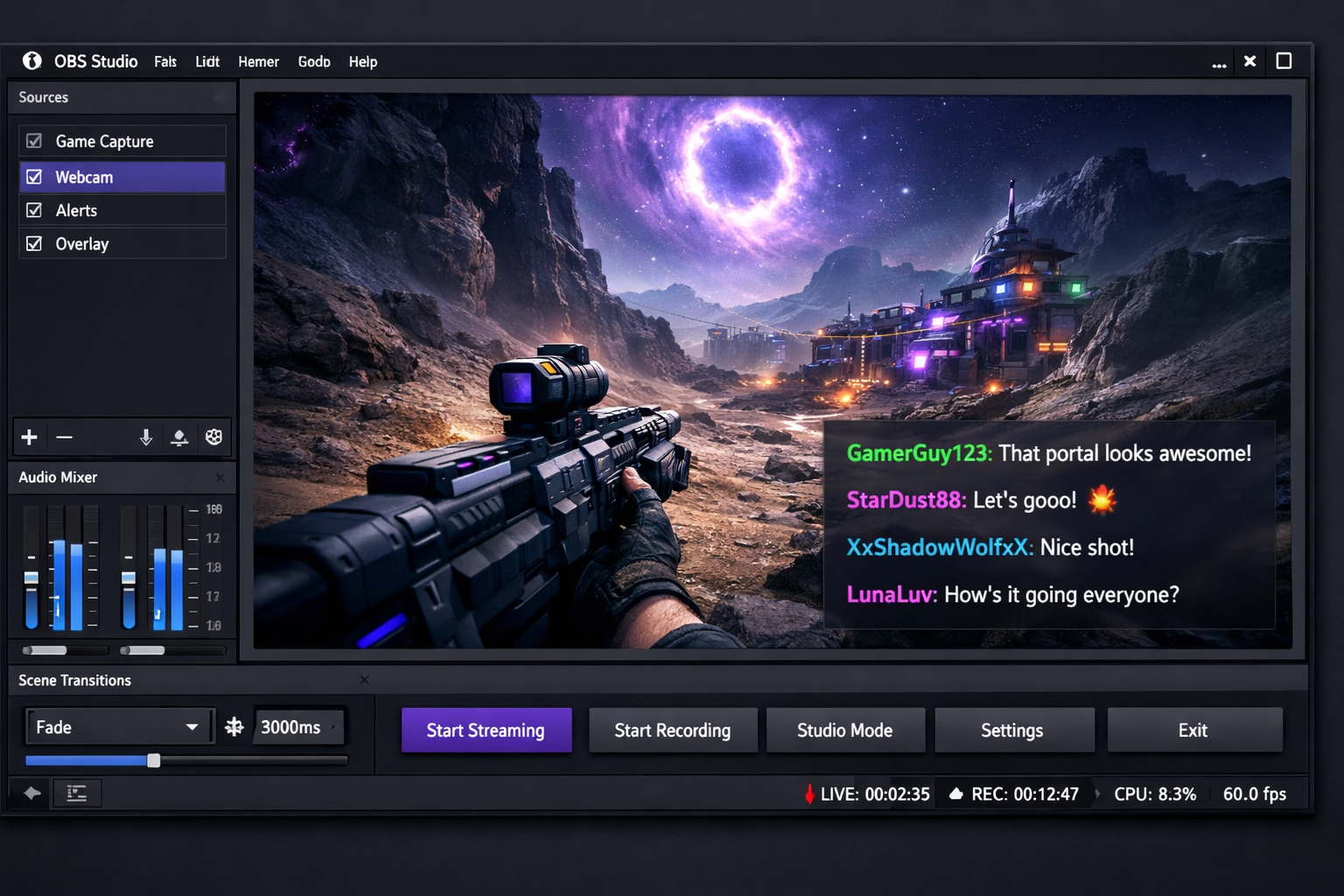This screenshot has width=1344, height=896.
Task: Uncheck the Game Capture source checkbox
Action: tap(35, 141)
